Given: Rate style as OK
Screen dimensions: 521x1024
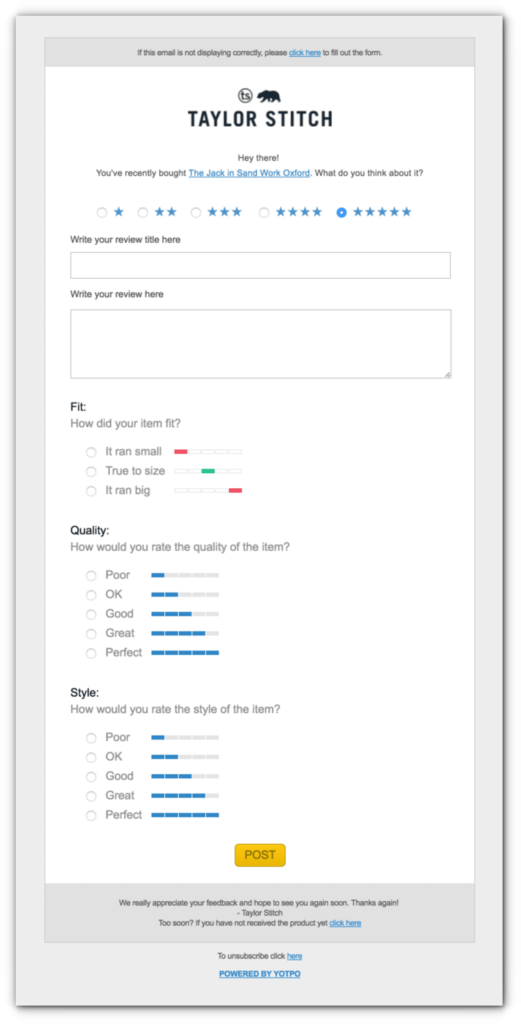Looking at the screenshot, I should [91, 757].
